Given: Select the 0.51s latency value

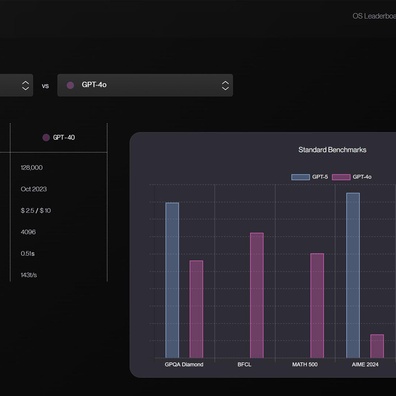Looking at the screenshot, I should 27,254.
